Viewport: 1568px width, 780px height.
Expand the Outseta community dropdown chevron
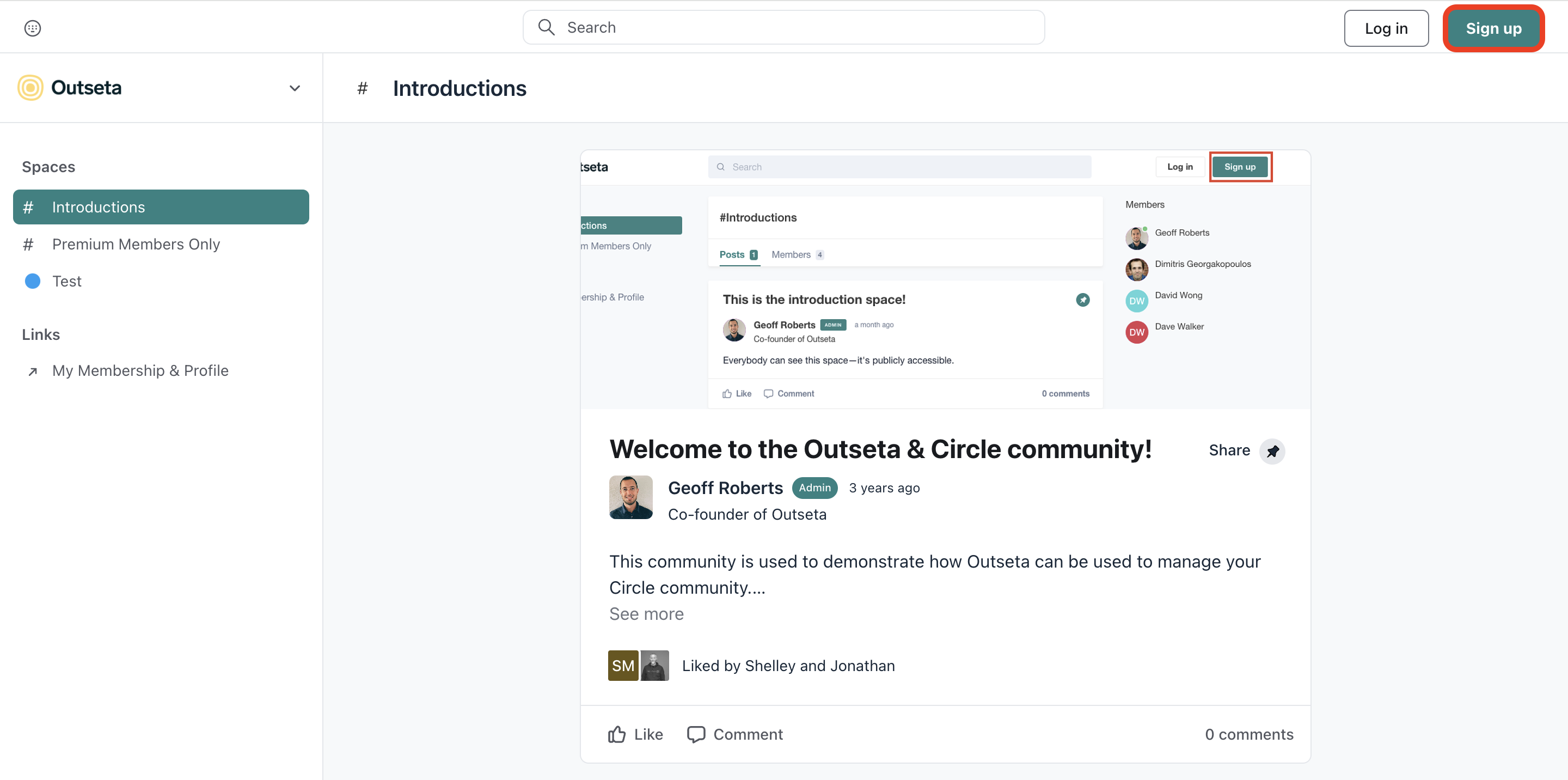pyautogui.click(x=295, y=88)
